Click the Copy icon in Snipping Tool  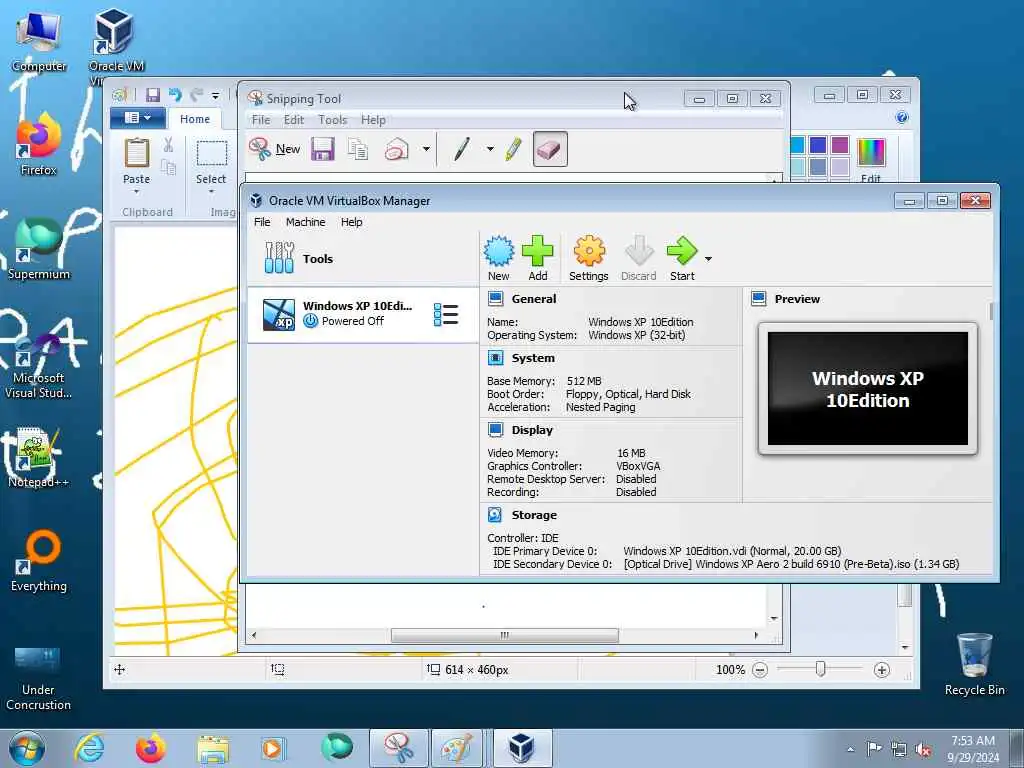point(357,149)
